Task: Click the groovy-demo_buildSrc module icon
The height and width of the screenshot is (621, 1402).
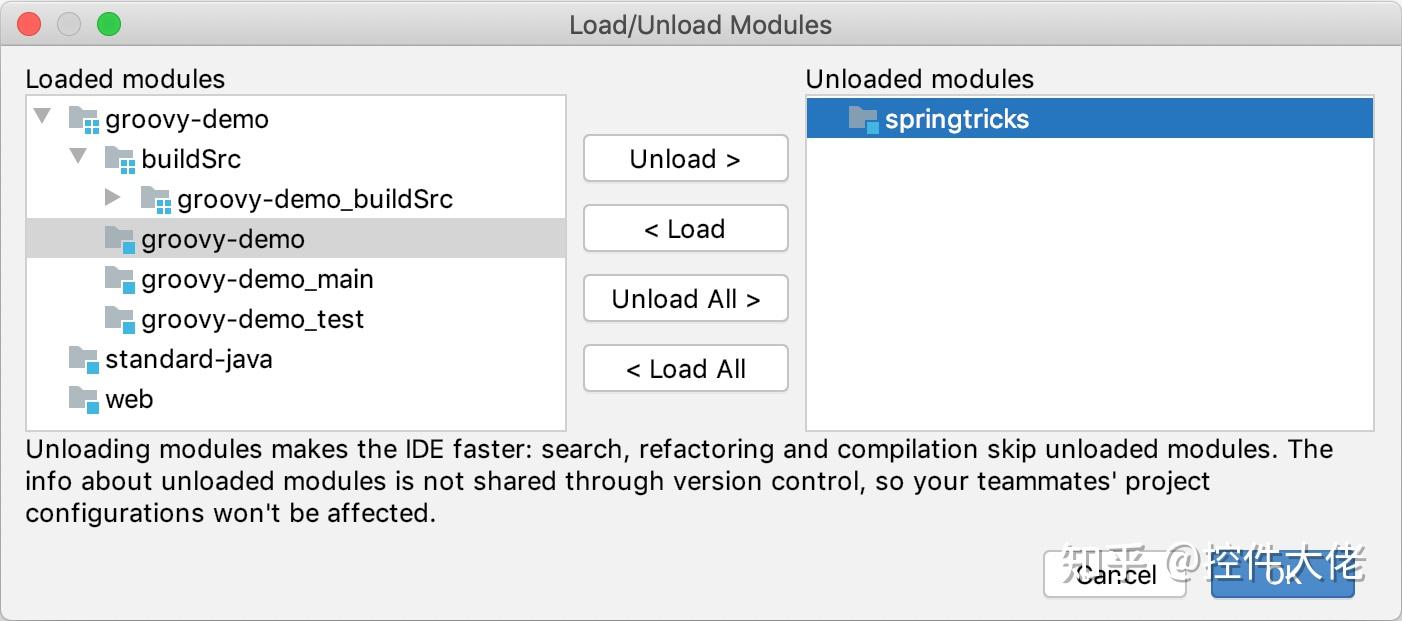Action: (158, 198)
